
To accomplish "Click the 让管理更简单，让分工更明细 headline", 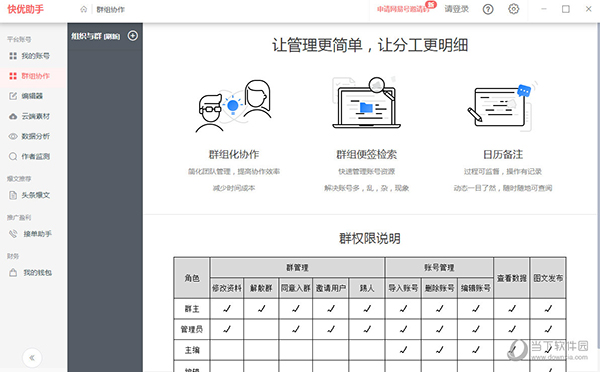I will [370, 45].
